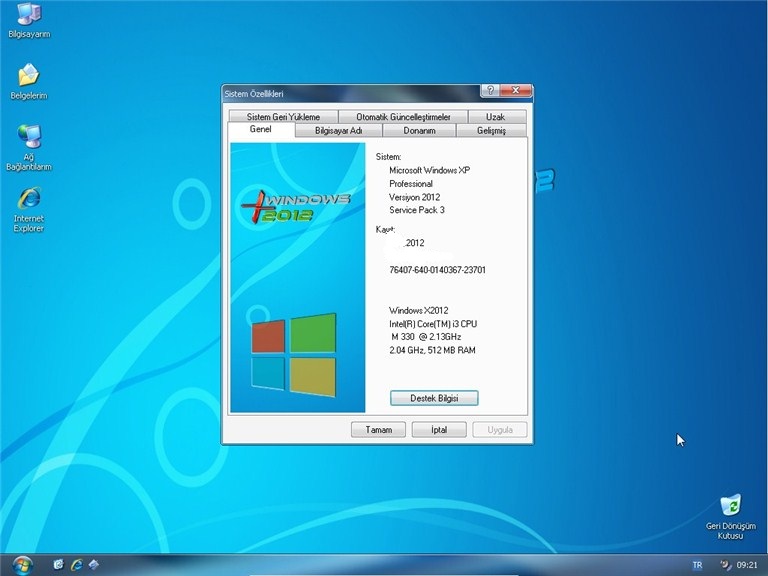Image resolution: width=768 pixels, height=576 pixels.
Task: Click Versiyon 2012 text
Action: [x=414, y=197]
